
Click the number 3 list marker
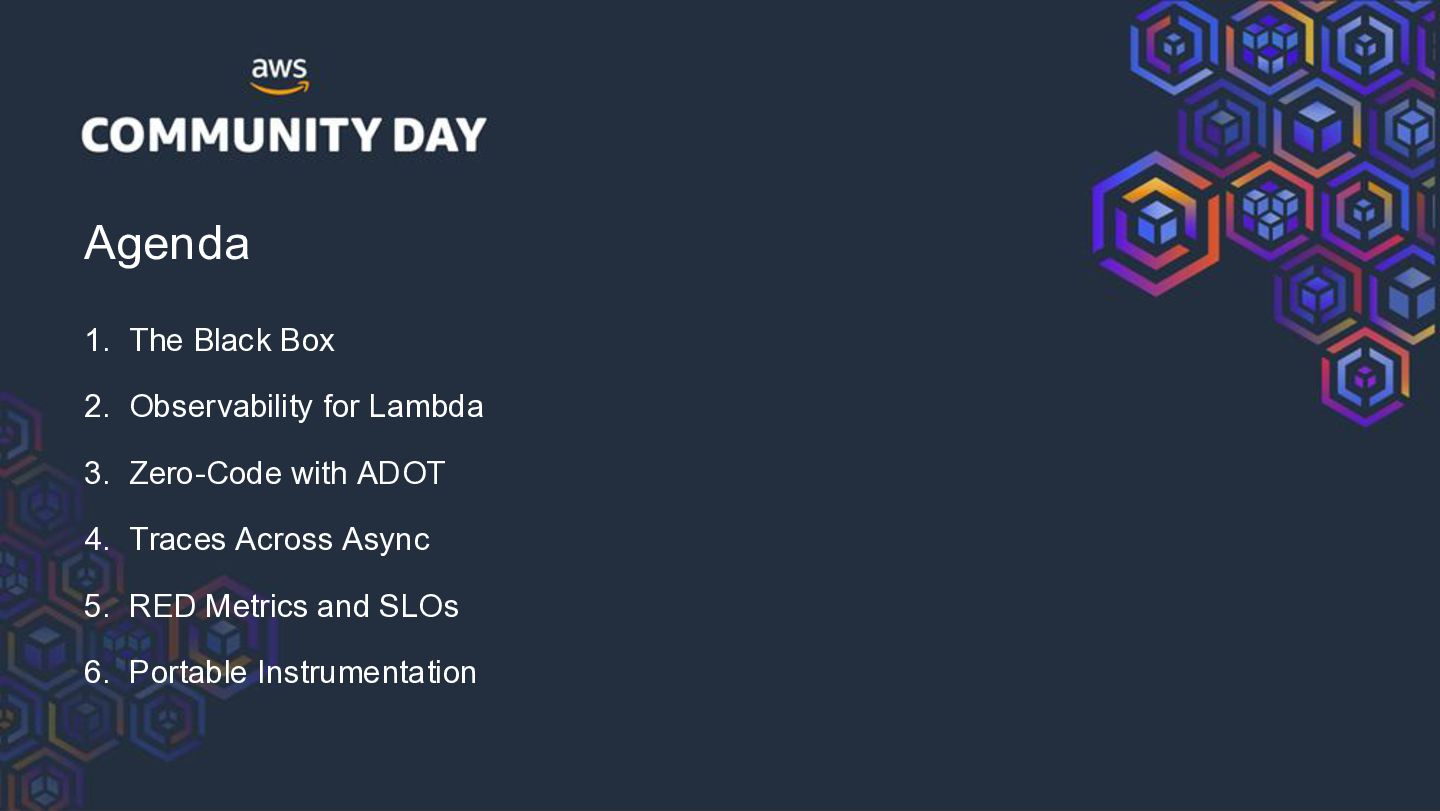pos(97,473)
